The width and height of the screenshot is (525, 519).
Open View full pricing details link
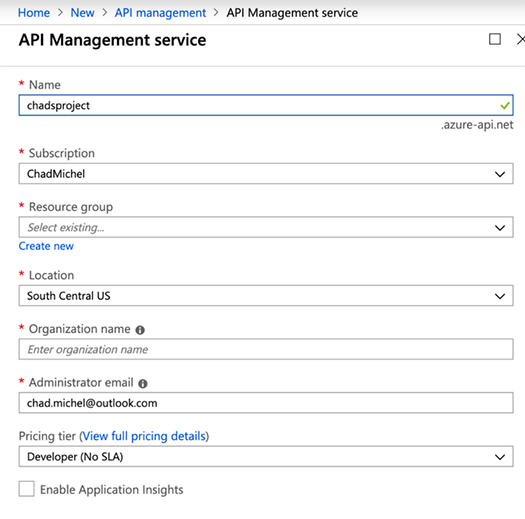tap(144, 436)
